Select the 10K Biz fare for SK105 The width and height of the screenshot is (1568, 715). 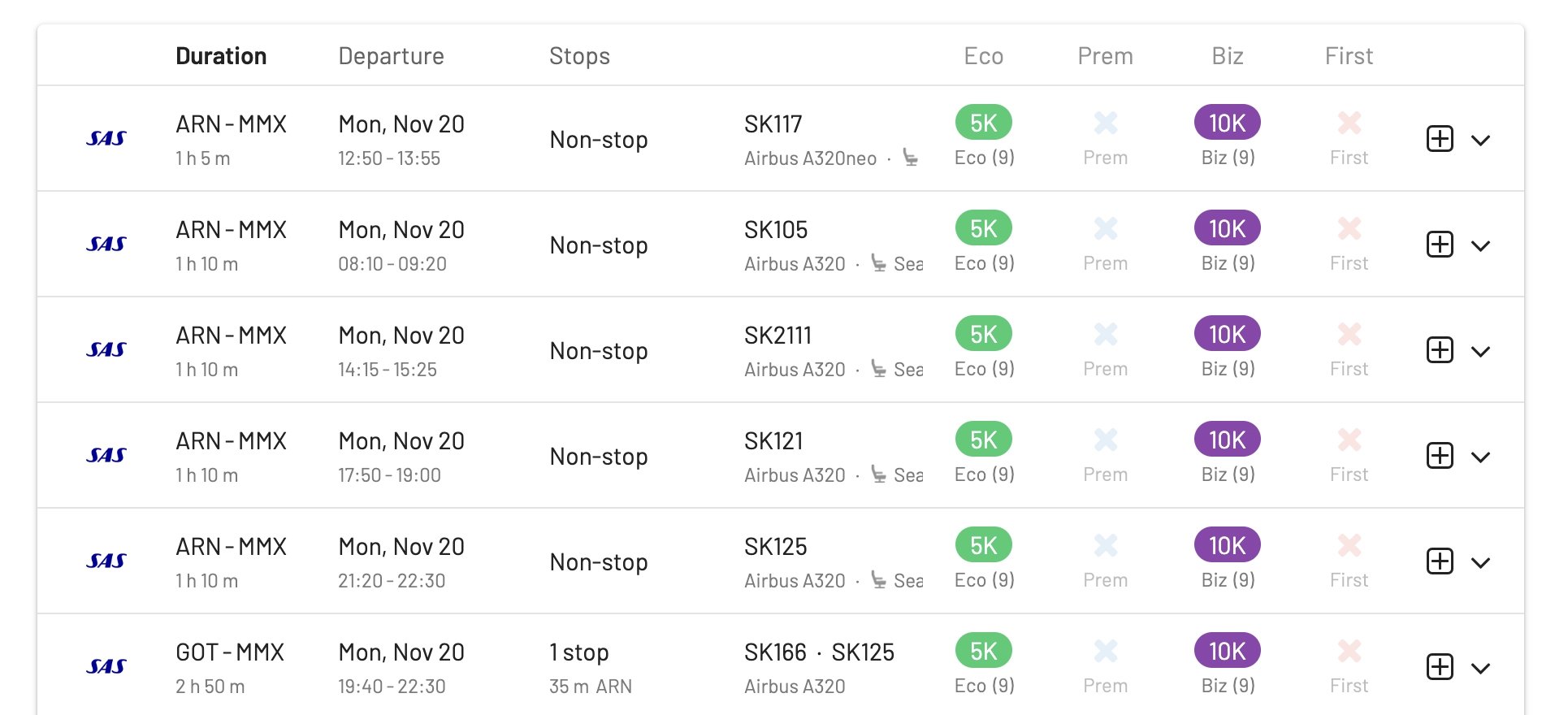pos(1227,228)
